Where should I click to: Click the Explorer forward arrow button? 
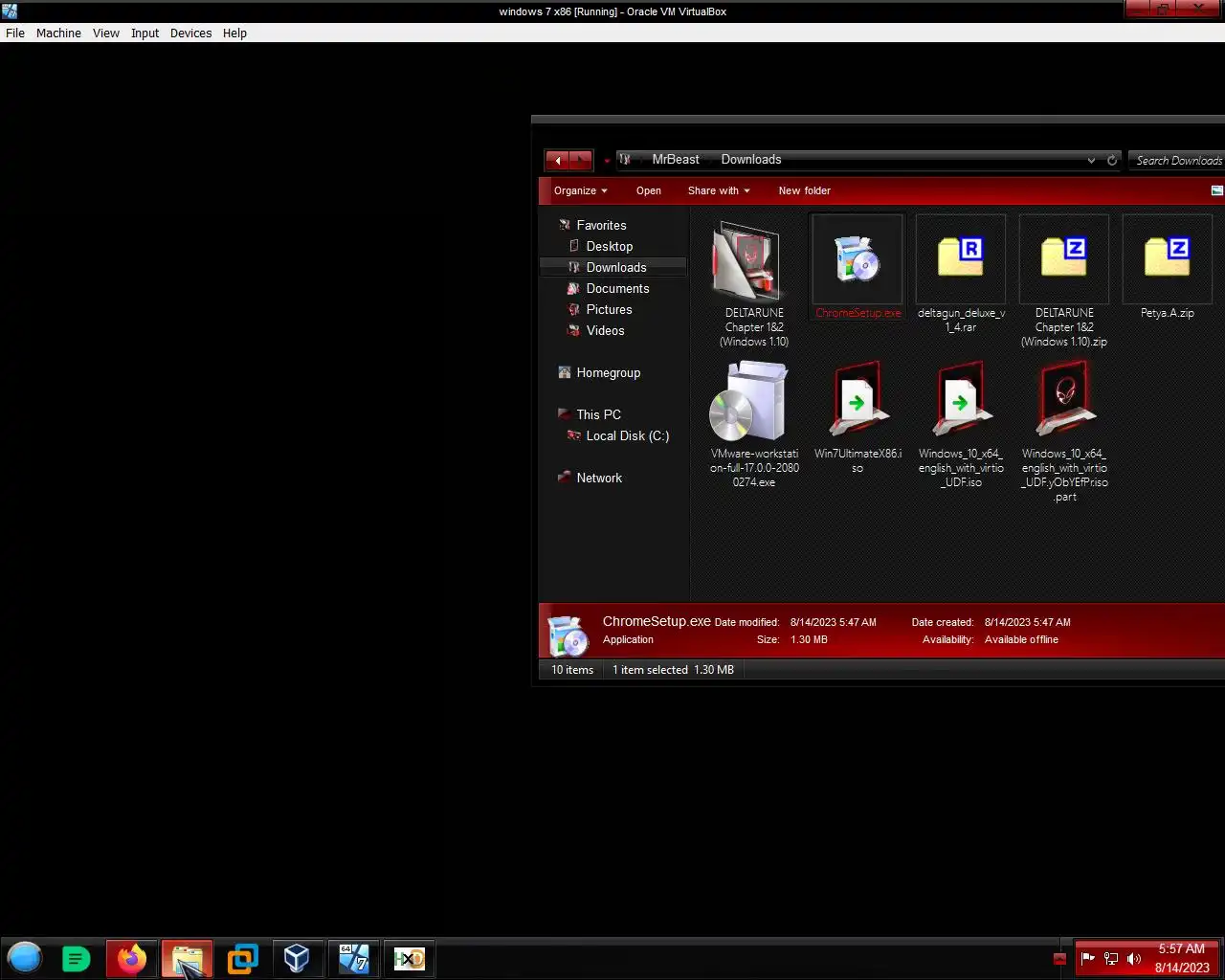tap(581, 160)
